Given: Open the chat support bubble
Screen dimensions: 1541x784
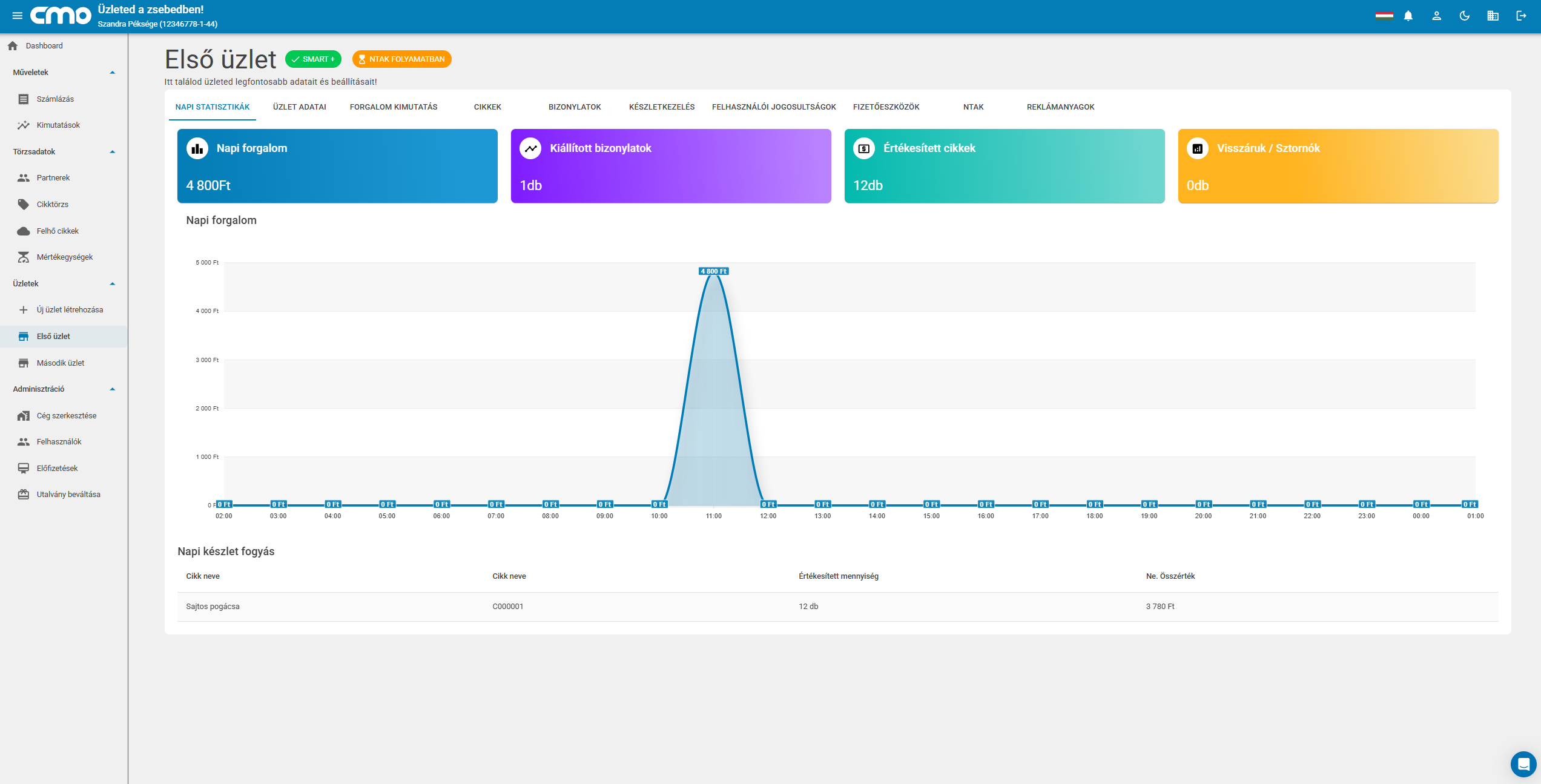Looking at the screenshot, I should coord(1523,764).
